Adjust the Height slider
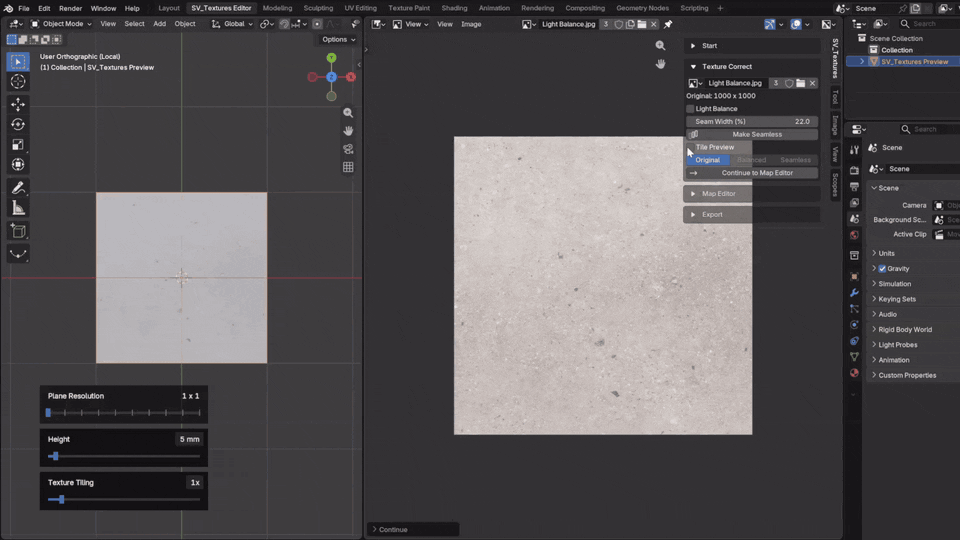The height and width of the screenshot is (540, 960). coord(124,456)
